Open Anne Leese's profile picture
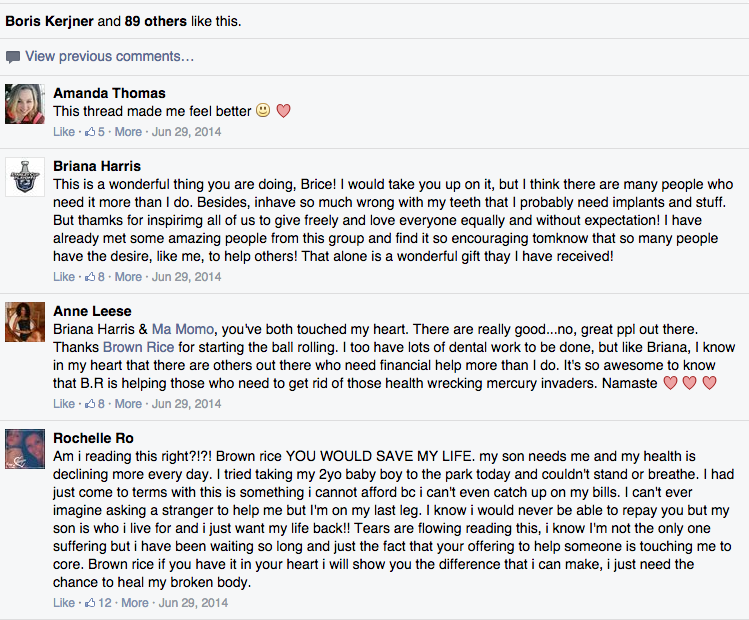The width and height of the screenshot is (749, 620). (x=25, y=322)
